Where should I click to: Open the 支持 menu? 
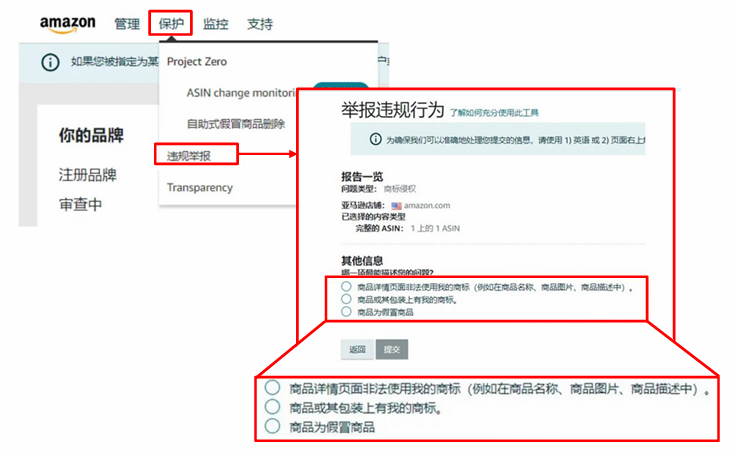tap(260, 24)
